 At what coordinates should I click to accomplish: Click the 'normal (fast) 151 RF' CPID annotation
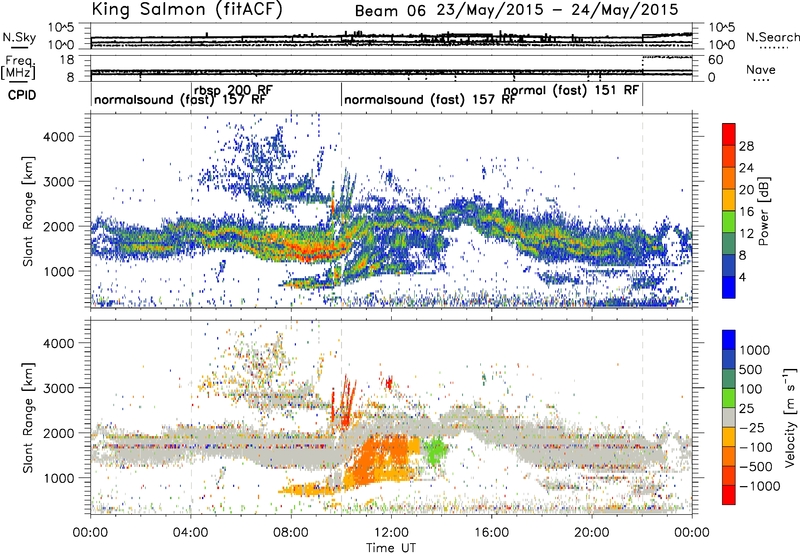pos(571,90)
